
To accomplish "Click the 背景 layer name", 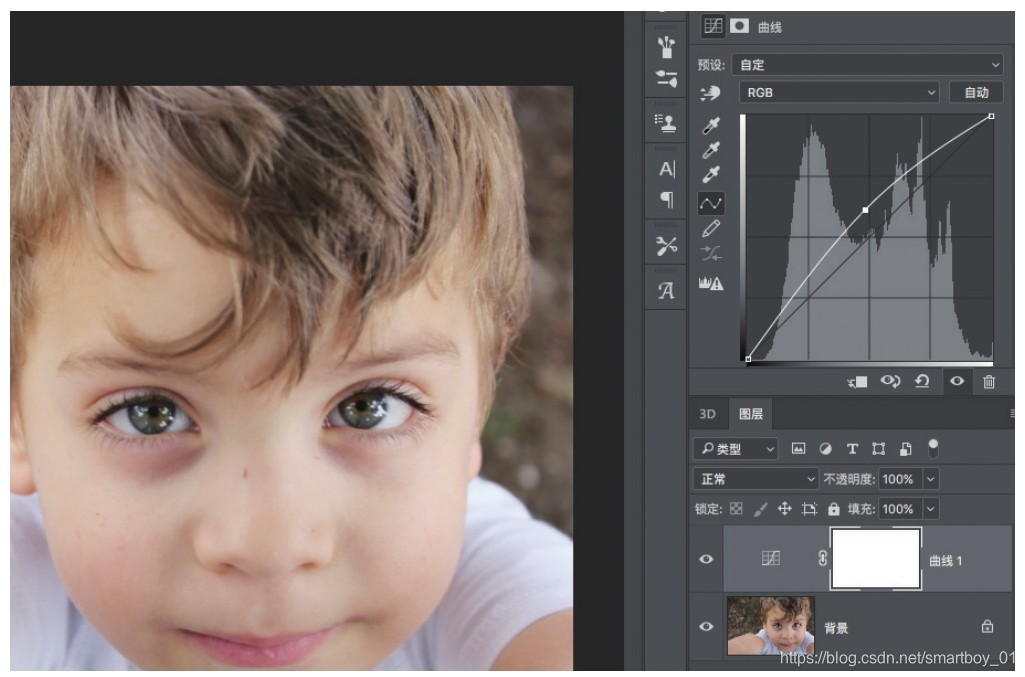I will point(836,628).
